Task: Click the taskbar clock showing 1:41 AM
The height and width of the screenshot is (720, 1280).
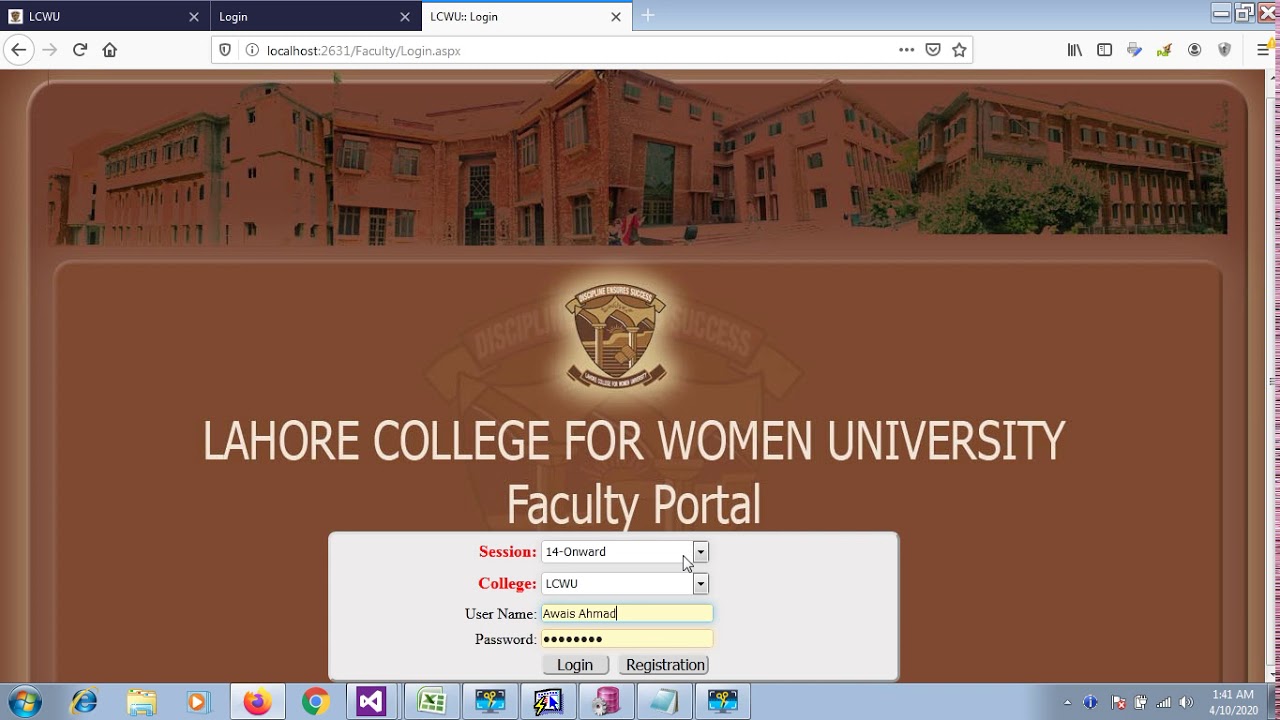Action: [1232, 702]
